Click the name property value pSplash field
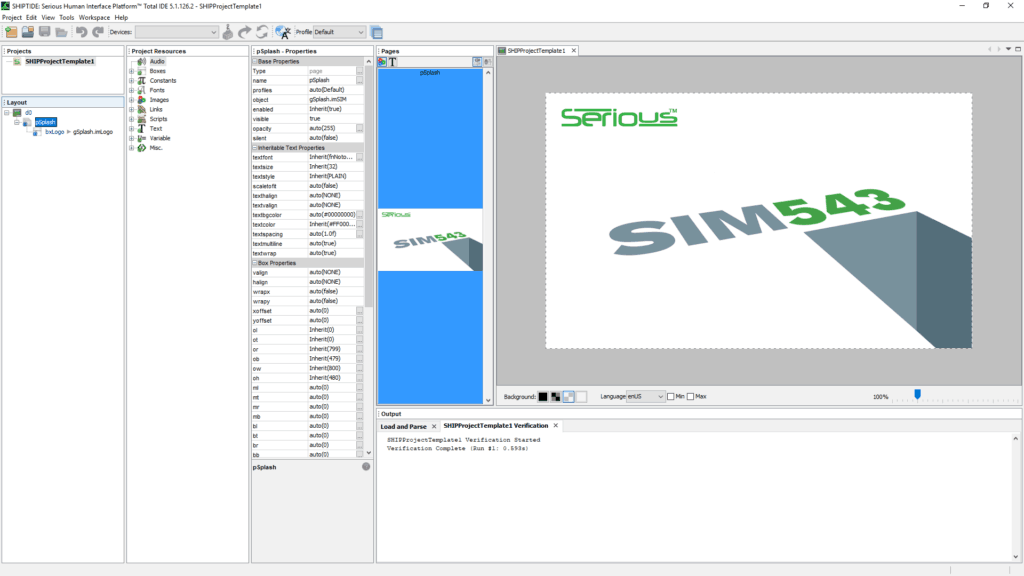Viewport: 1024px width, 576px height. 332,80
